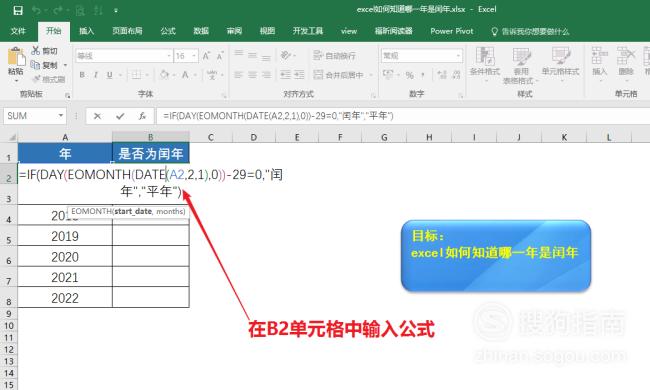Click the Fill Color bucket icon
650x390 pixels.
point(164,75)
